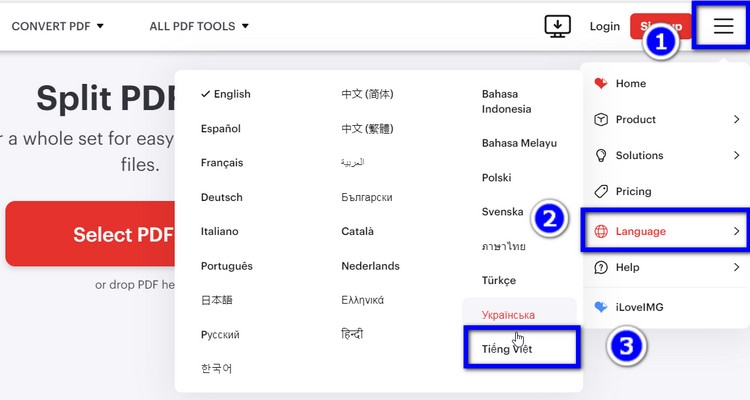
Task: Expand the CONVERT PDF dropdown
Action: pos(57,26)
